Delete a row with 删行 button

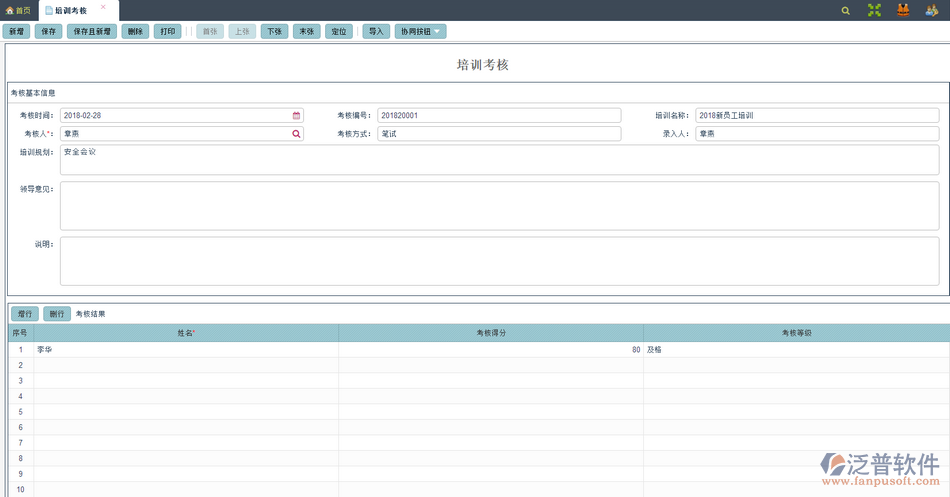pos(57,314)
